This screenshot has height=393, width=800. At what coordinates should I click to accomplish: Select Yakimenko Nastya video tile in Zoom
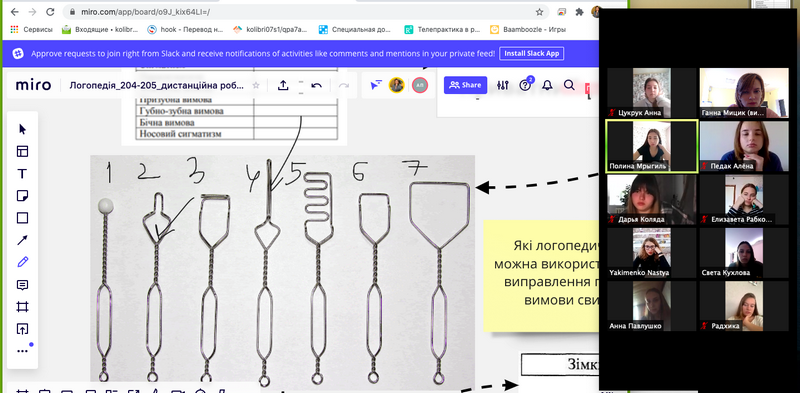(x=652, y=253)
